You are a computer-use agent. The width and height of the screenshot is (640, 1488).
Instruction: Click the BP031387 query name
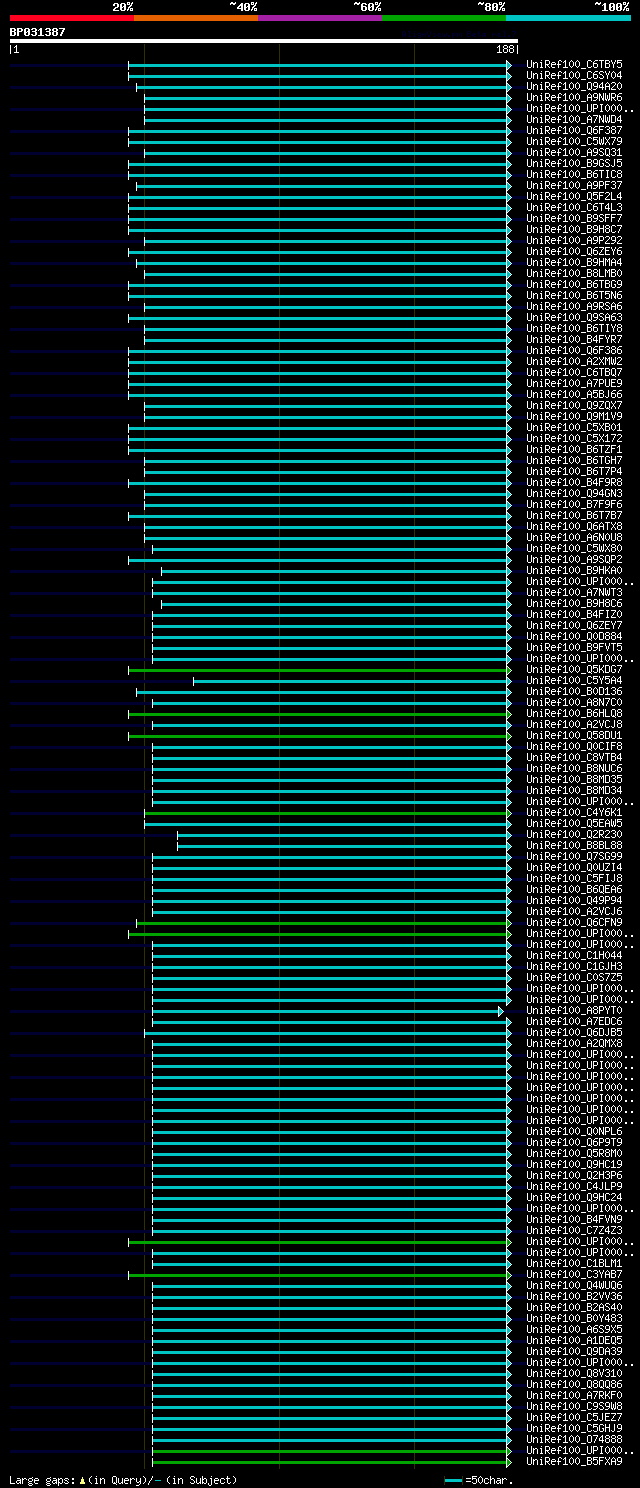(x=38, y=32)
